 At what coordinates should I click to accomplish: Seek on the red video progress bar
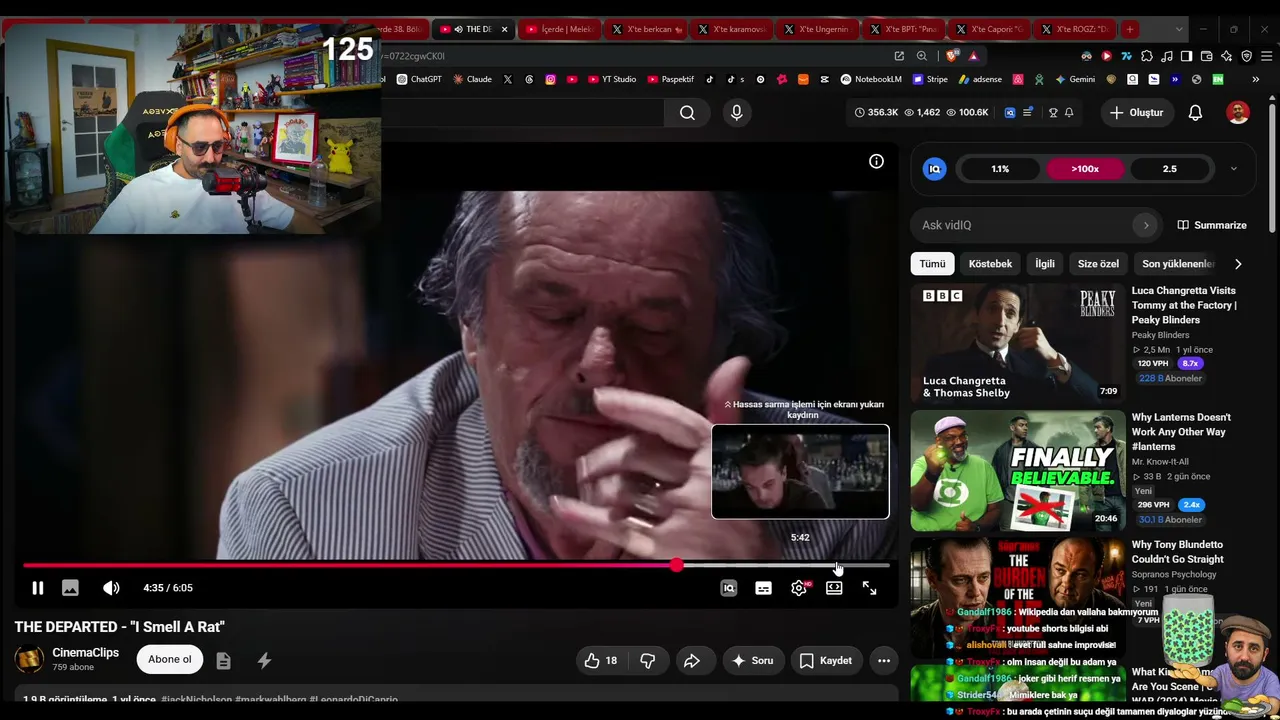tap(456, 566)
